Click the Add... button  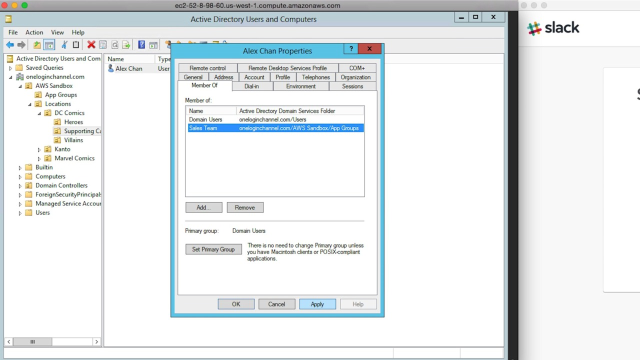click(x=204, y=207)
